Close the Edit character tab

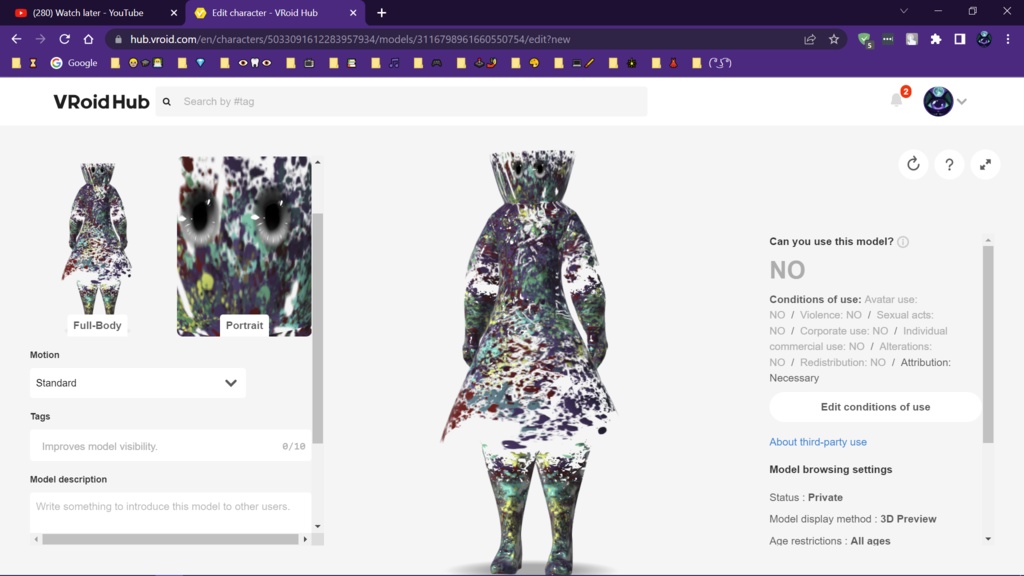[x=353, y=12]
